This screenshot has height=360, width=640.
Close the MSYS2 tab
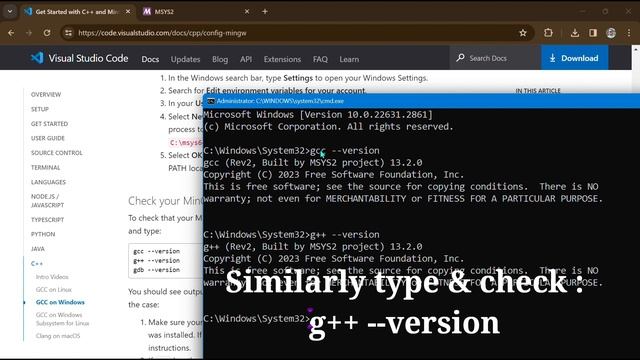(x=247, y=11)
